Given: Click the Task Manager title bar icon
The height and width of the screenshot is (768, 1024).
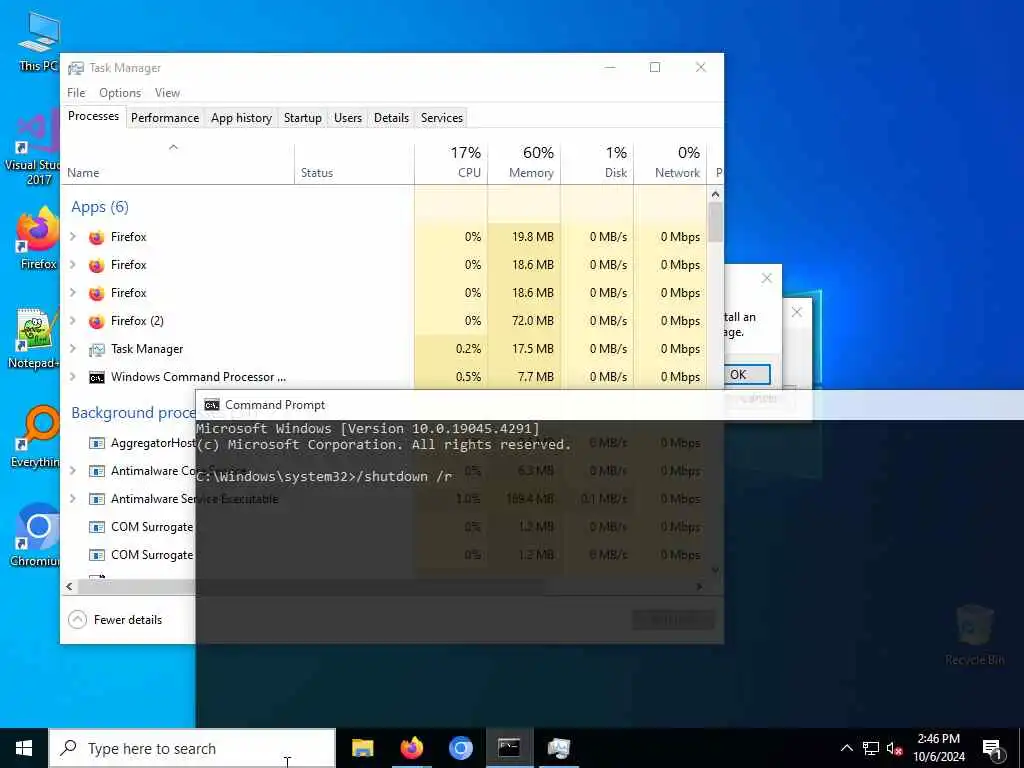Looking at the screenshot, I should 76,68.
